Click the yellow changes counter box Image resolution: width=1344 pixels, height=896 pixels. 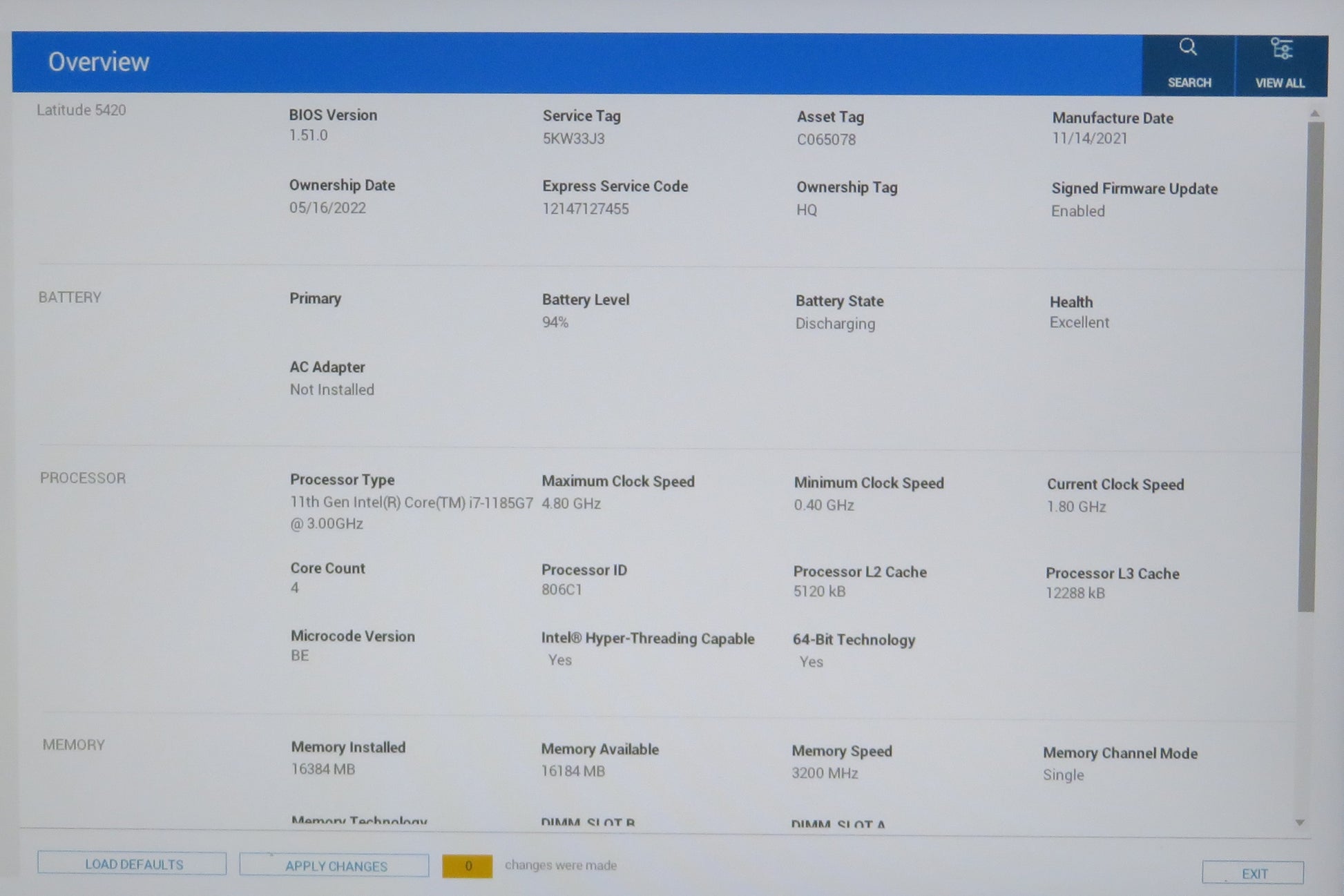click(x=468, y=866)
